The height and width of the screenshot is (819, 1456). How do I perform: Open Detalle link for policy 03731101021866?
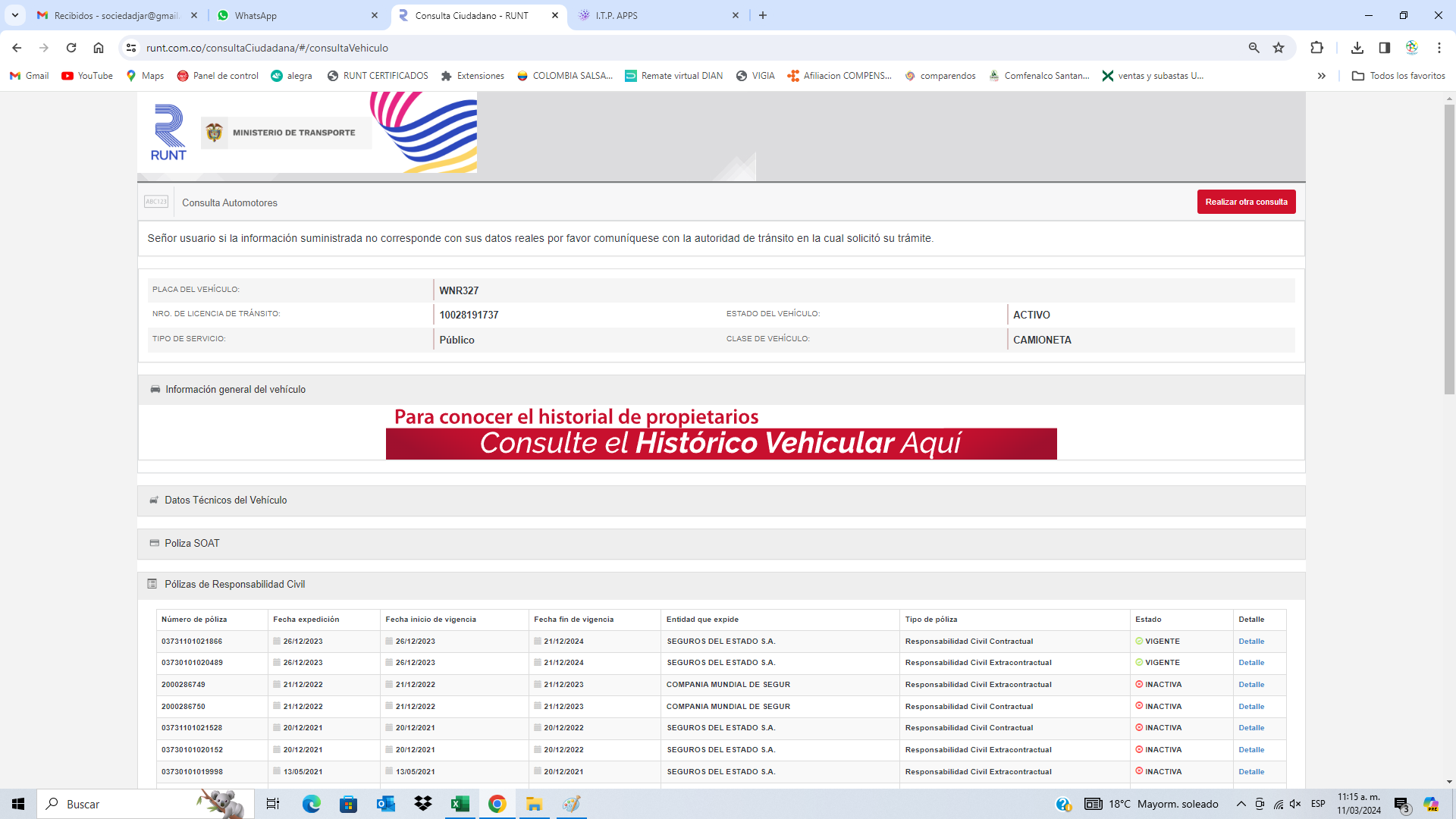point(1251,642)
